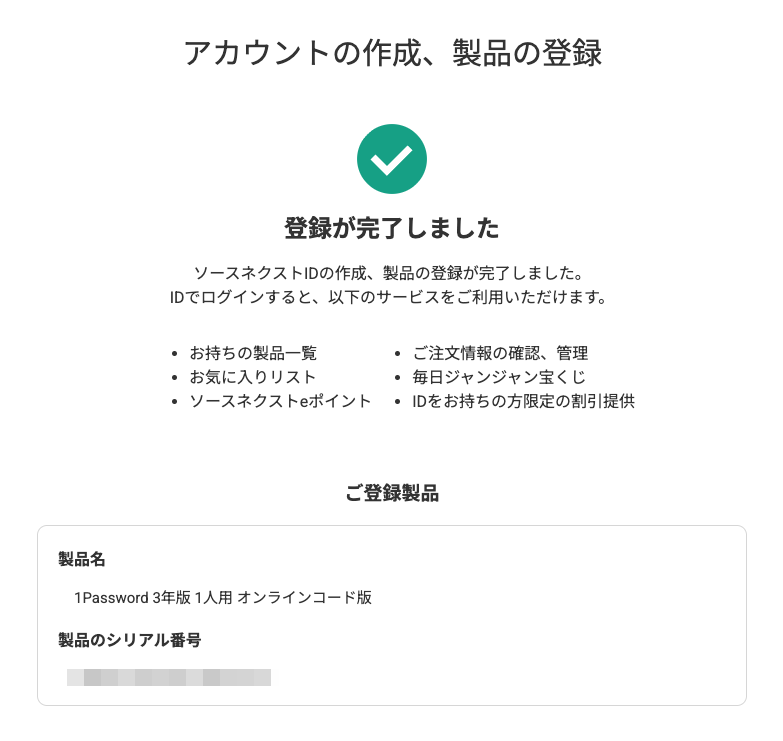Click the アカウントの作成、製品の登録 page title

[392, 53]
